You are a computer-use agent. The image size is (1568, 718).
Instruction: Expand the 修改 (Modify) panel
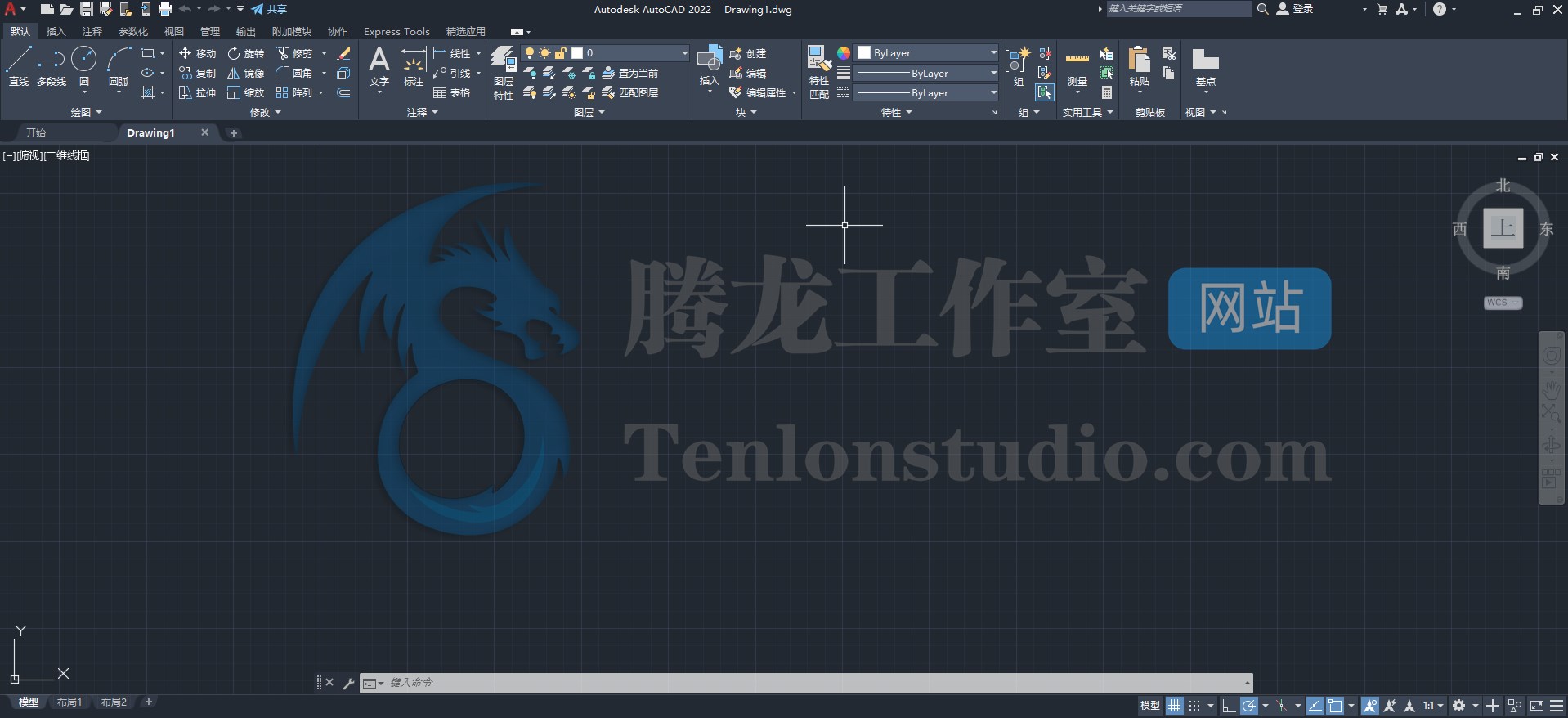click(265, 112)
